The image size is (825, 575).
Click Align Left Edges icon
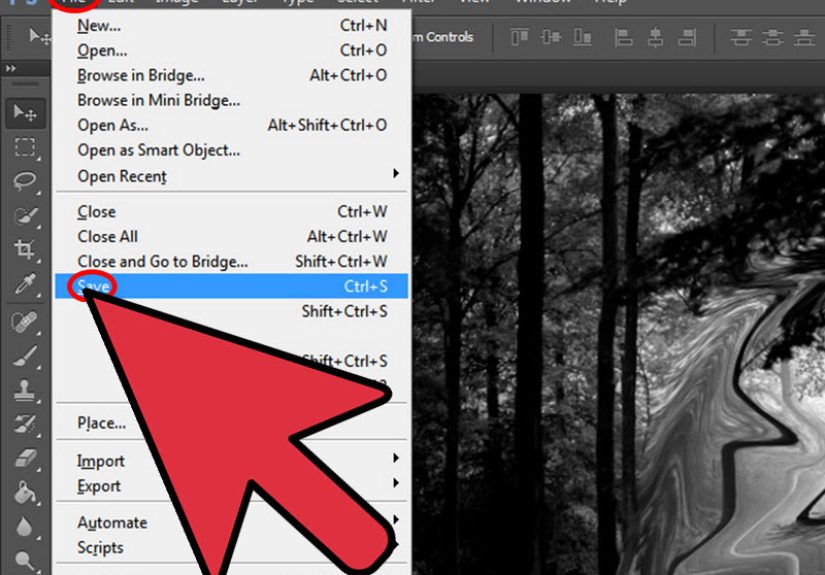point(623,37)
